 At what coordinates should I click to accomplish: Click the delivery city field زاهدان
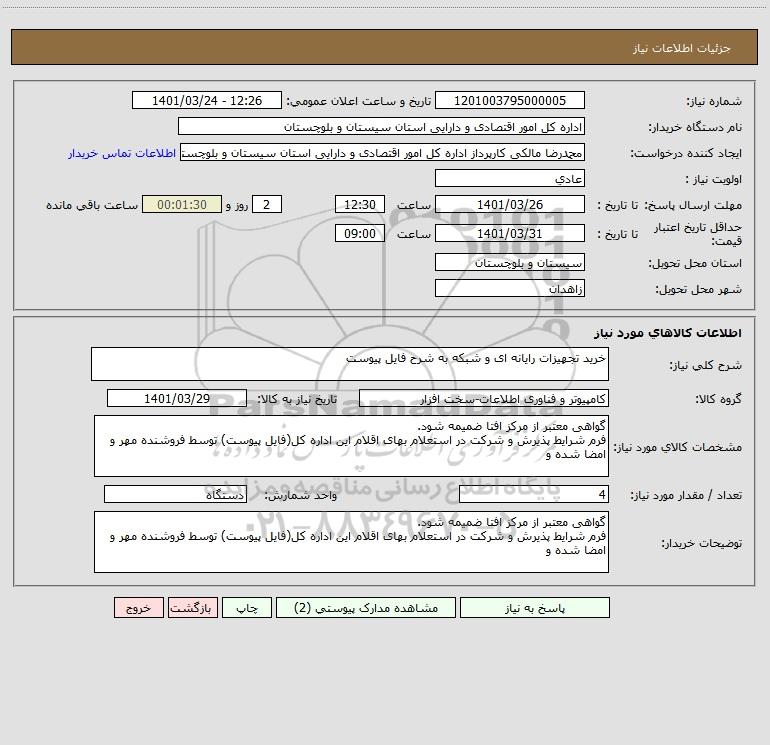[510, 288]
